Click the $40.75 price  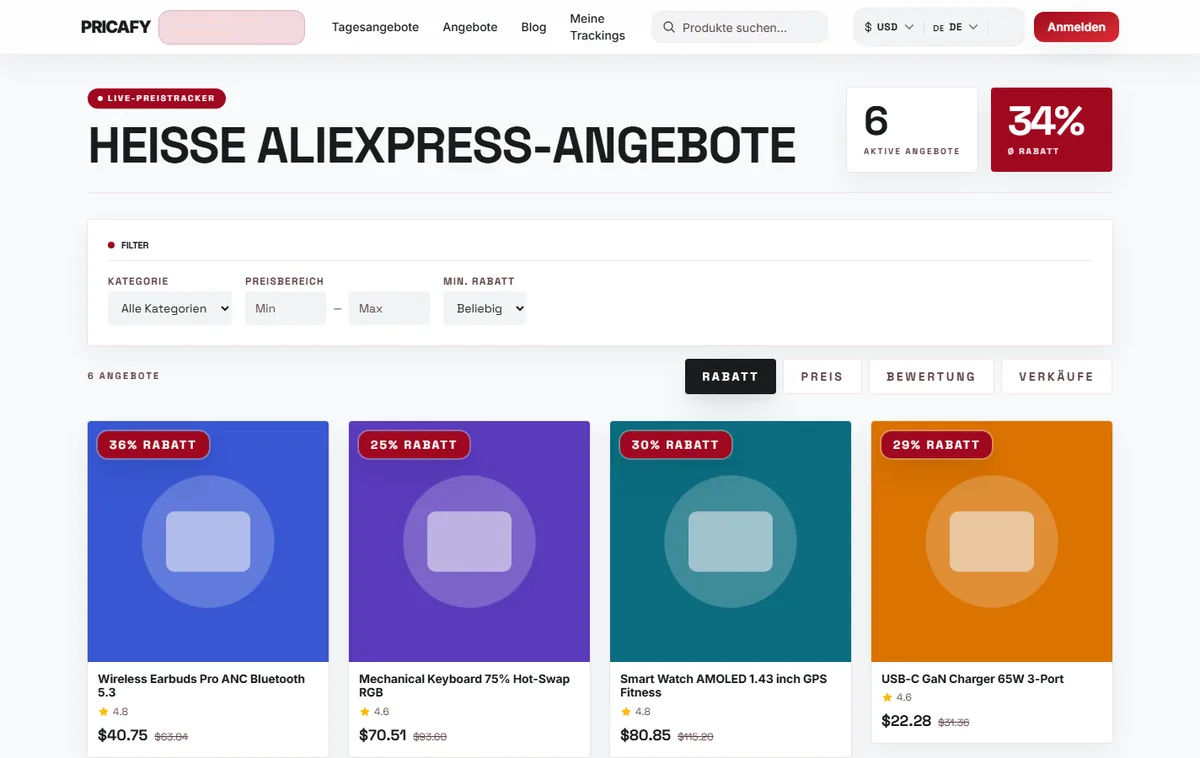point(123,735)
